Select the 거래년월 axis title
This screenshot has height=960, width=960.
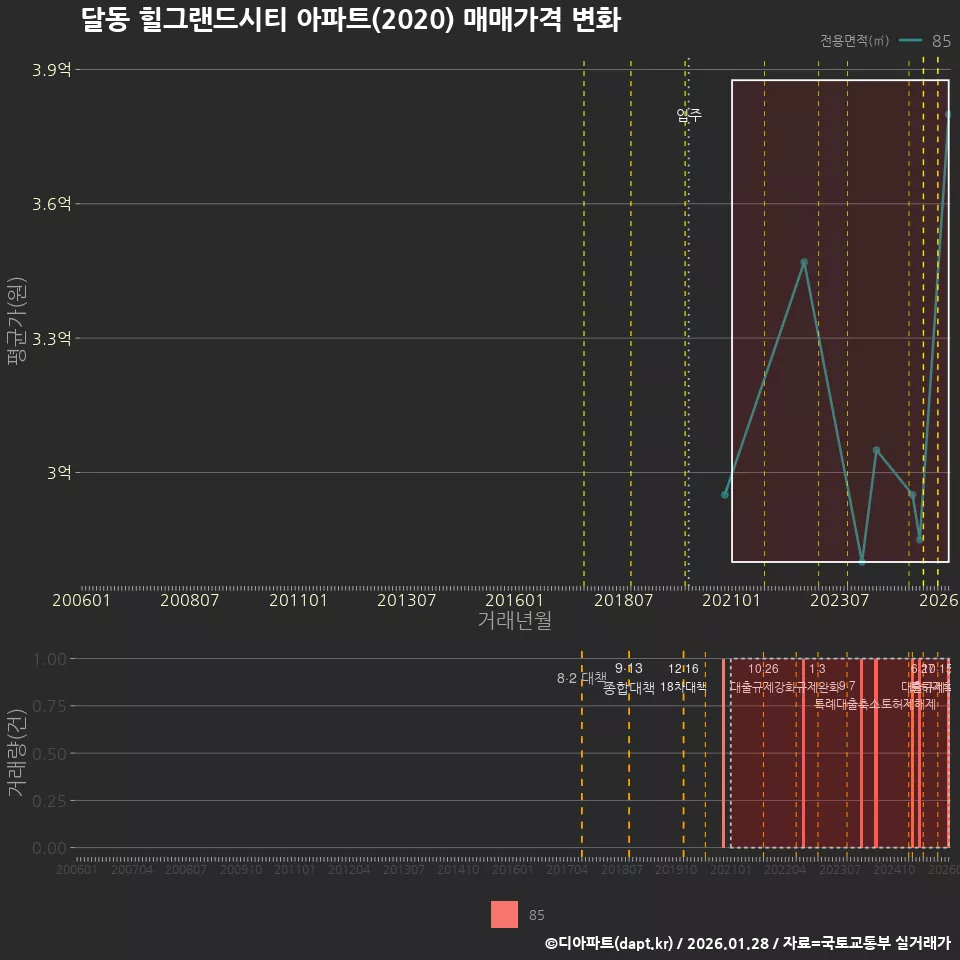click(x=515, y=621)
